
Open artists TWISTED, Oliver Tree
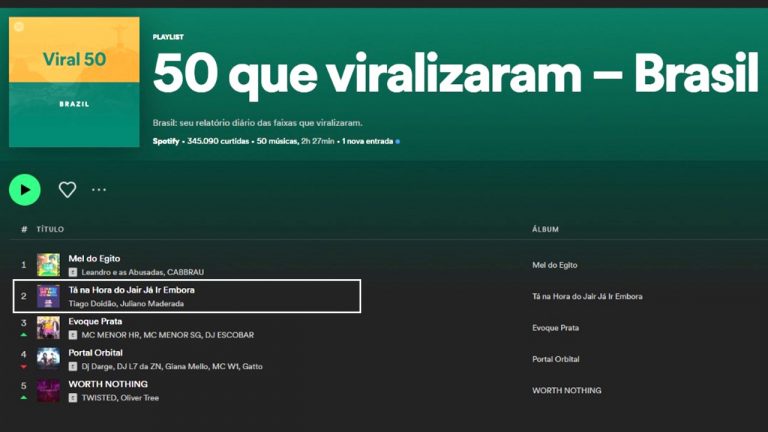(x=120, y=398)
